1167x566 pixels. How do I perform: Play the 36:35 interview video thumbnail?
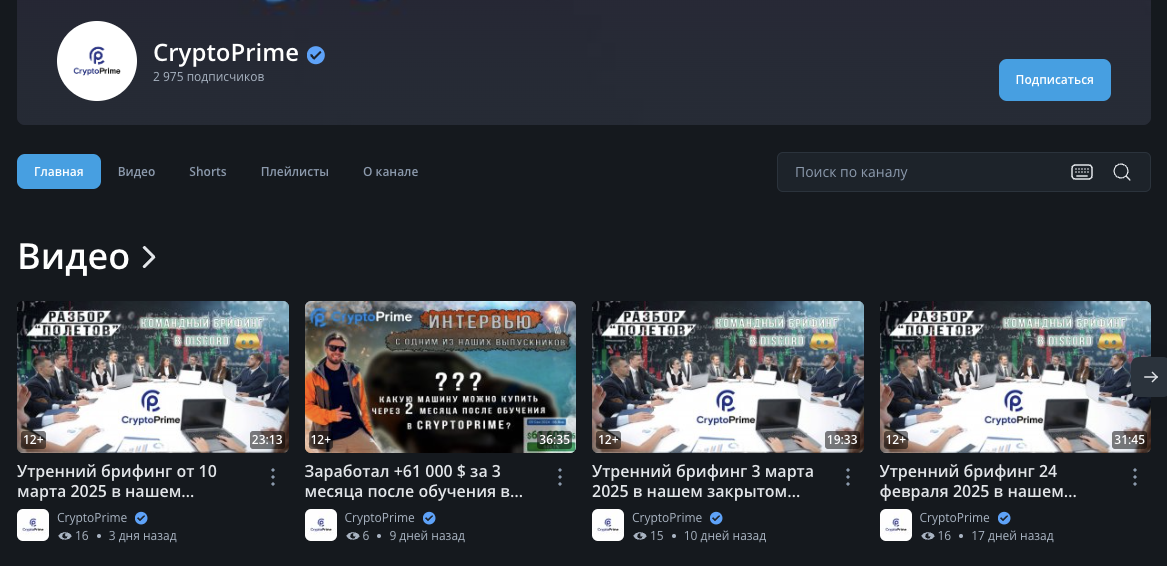point(441,377)
